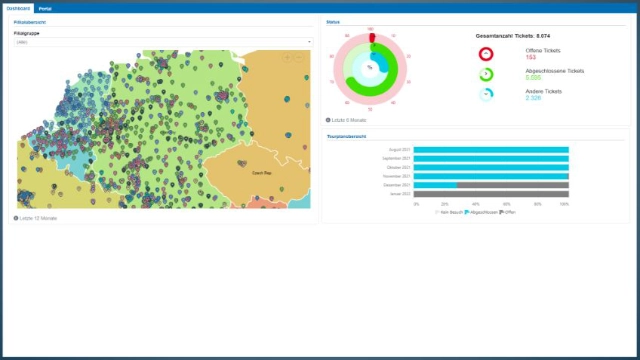
Task: Click the Tourplanübersicht panel title
Action: coord(347,137)
